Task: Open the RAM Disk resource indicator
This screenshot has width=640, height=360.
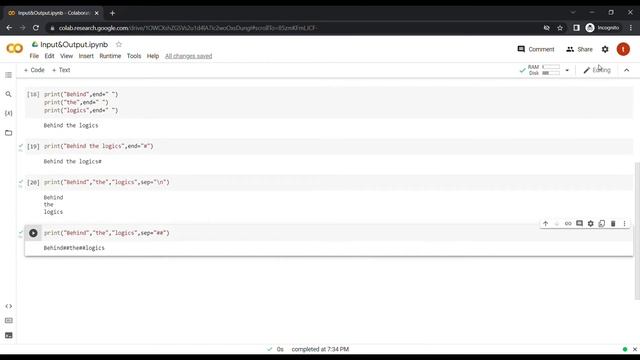Action: (540, 70)
